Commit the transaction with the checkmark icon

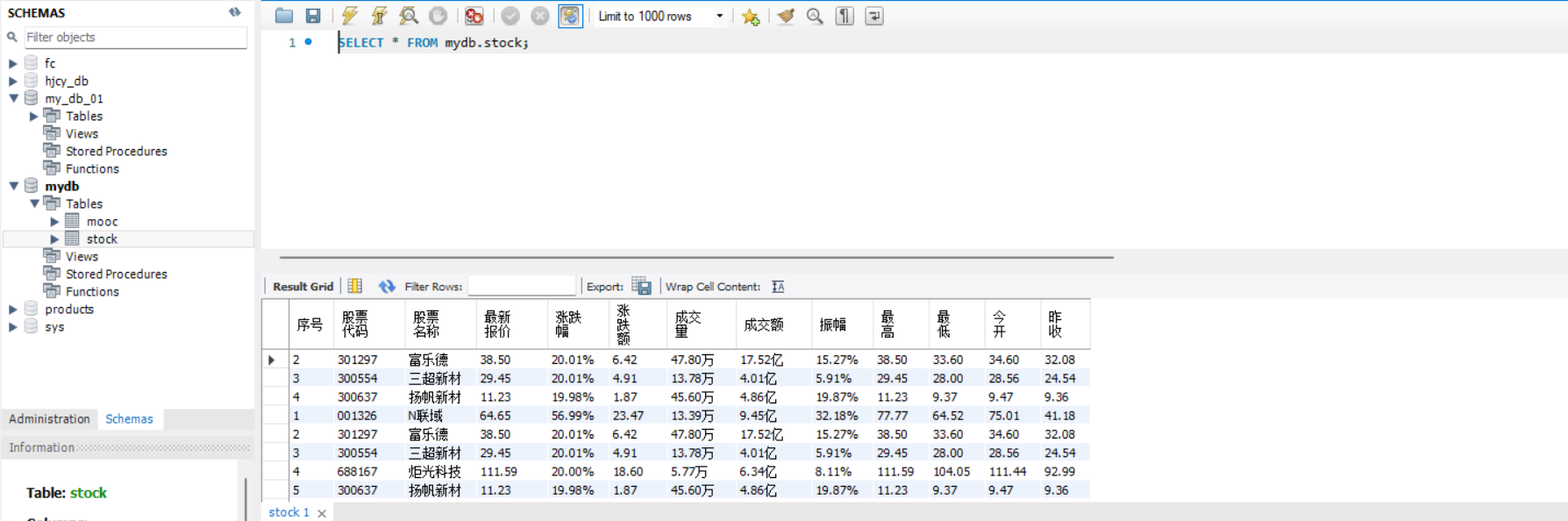[510, 16]
